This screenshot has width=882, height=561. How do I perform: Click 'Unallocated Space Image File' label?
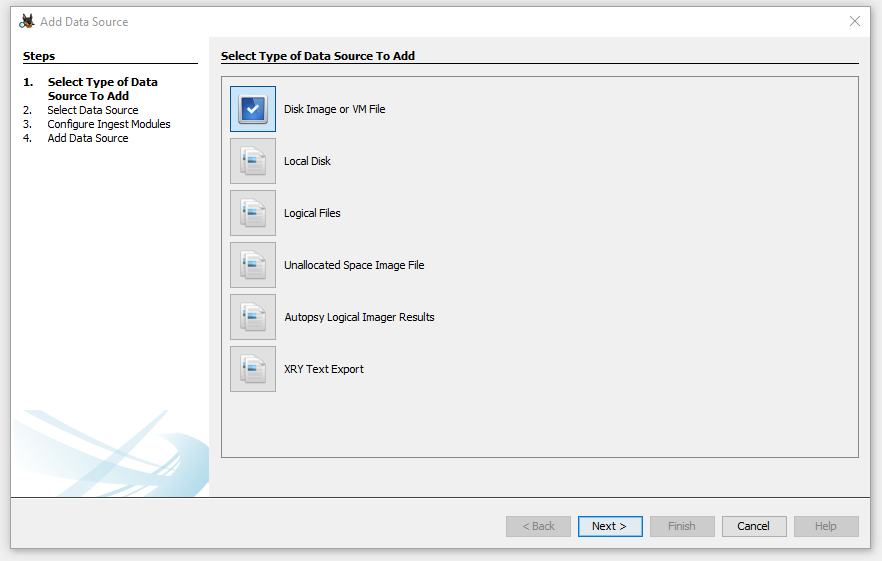click(x=354, y=265)
